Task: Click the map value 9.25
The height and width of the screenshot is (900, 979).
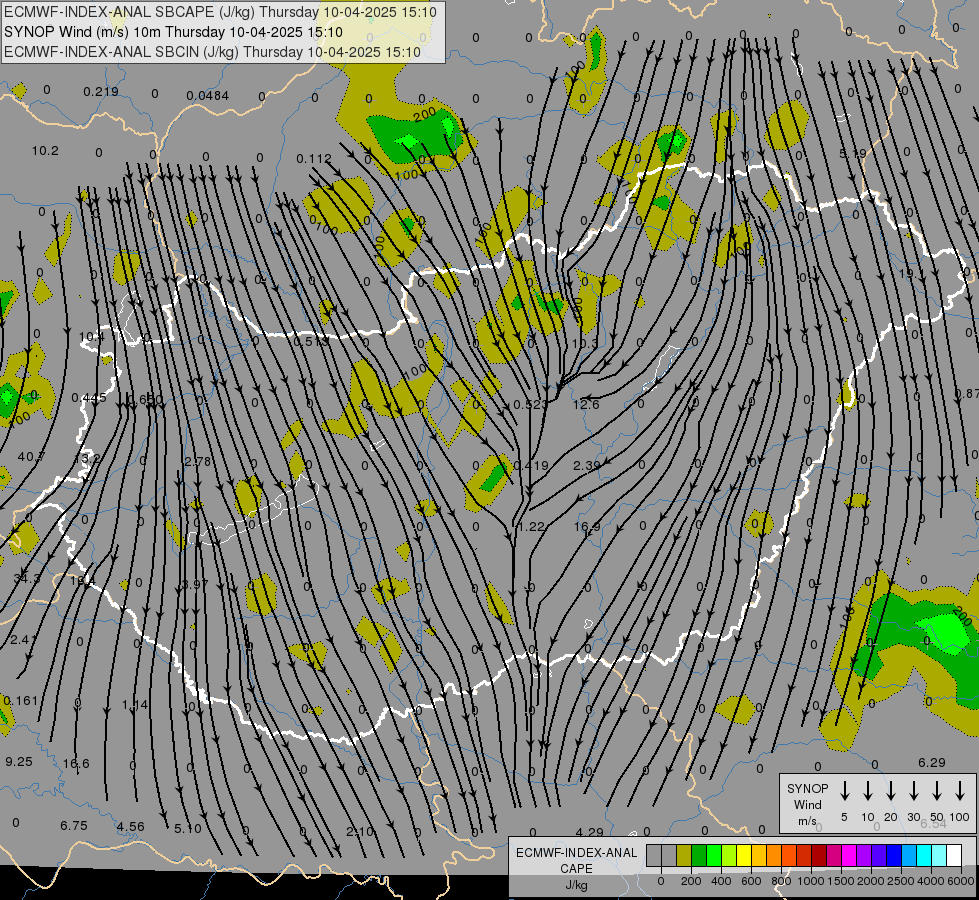Action: click(x=19, y=762)
